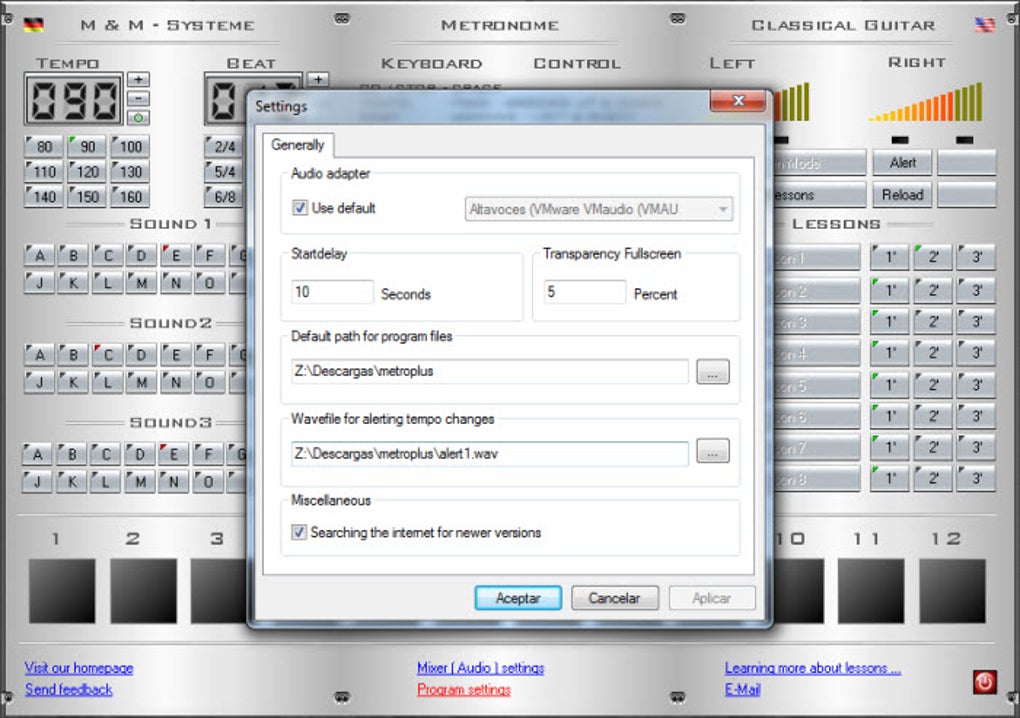Select tempo preset 130
Screen dimensions: 1020x718
(x=130, y=172)
